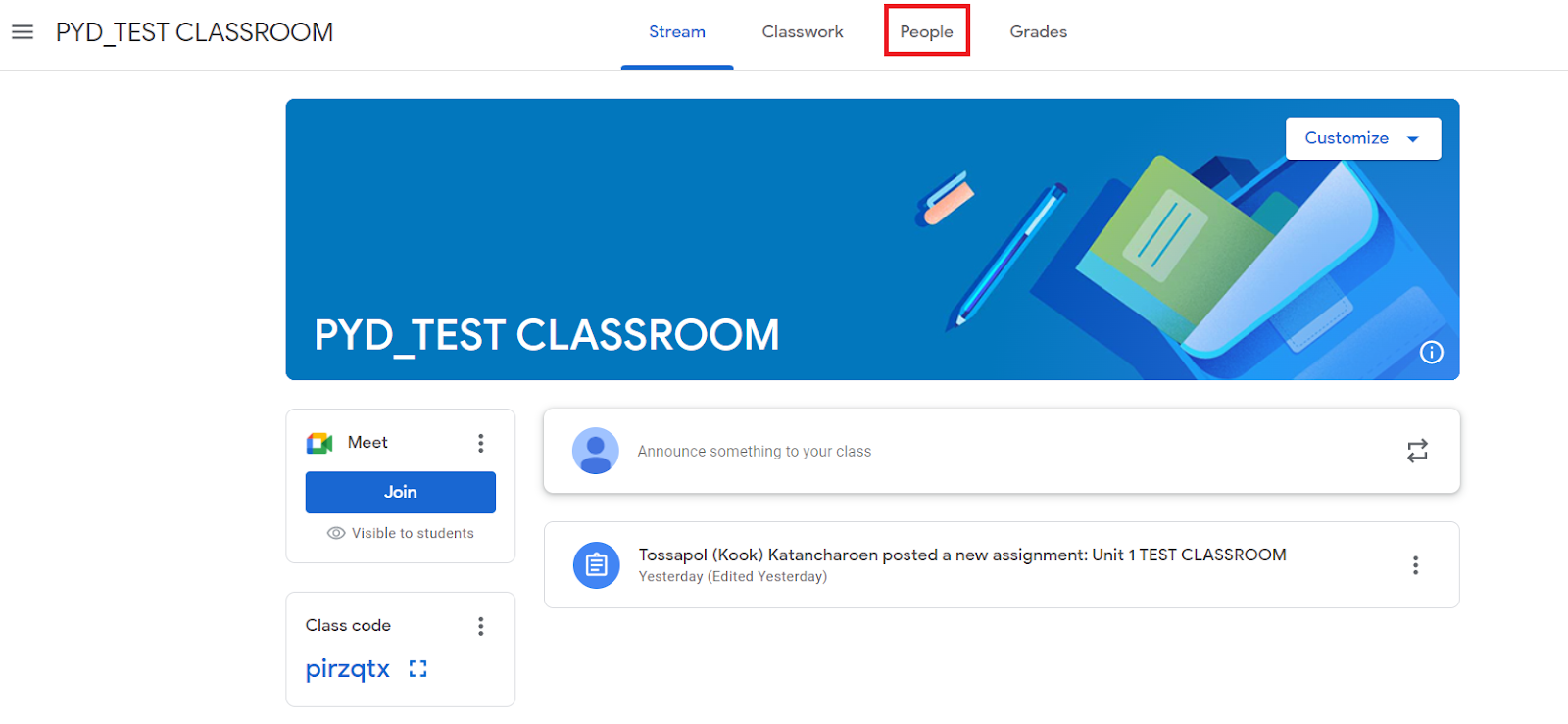Click Announce something to your class field
Viewport: 1568px width, 724px height.
pyautogui.click(x=1002, y=451)
